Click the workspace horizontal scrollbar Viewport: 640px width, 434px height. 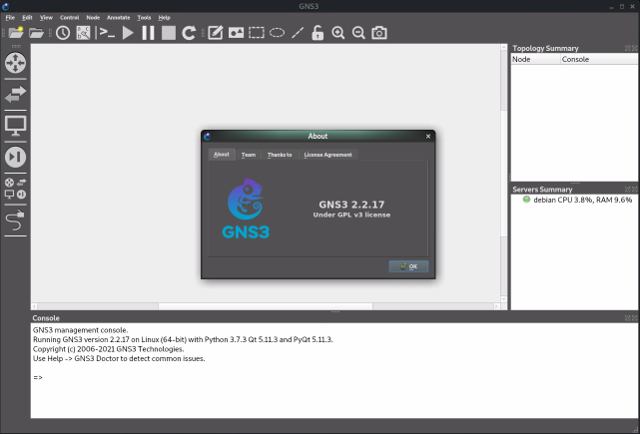point(265,306)
